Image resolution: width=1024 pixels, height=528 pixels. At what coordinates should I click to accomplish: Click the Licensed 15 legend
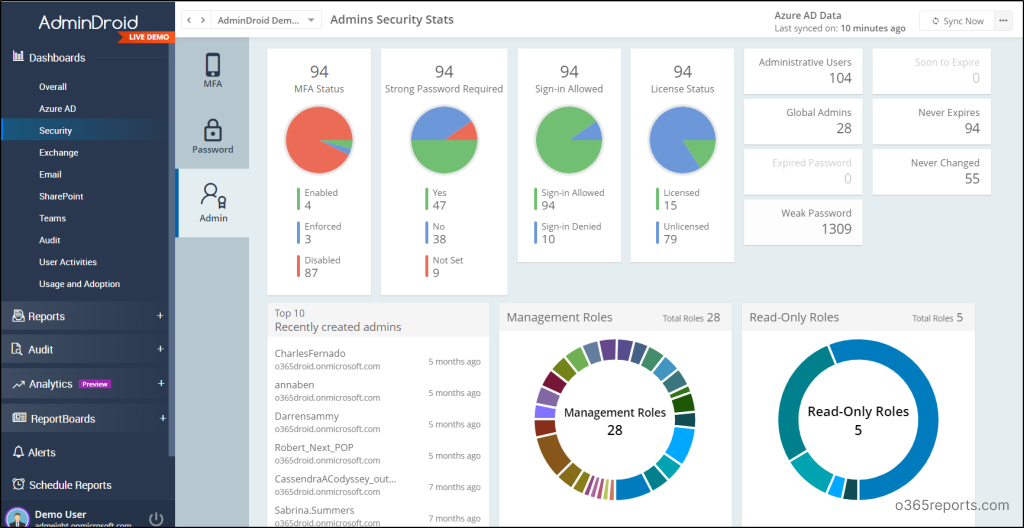click(x=678, y=199)
